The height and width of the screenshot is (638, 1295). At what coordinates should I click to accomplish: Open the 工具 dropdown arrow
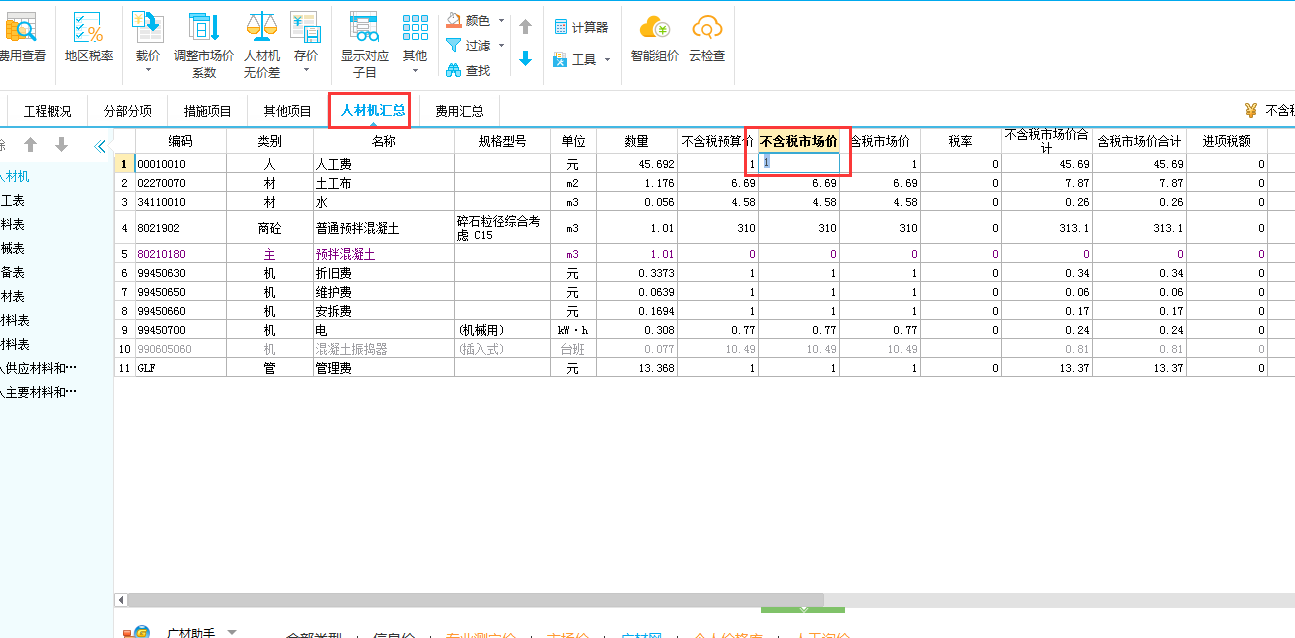tap(607, 60)
